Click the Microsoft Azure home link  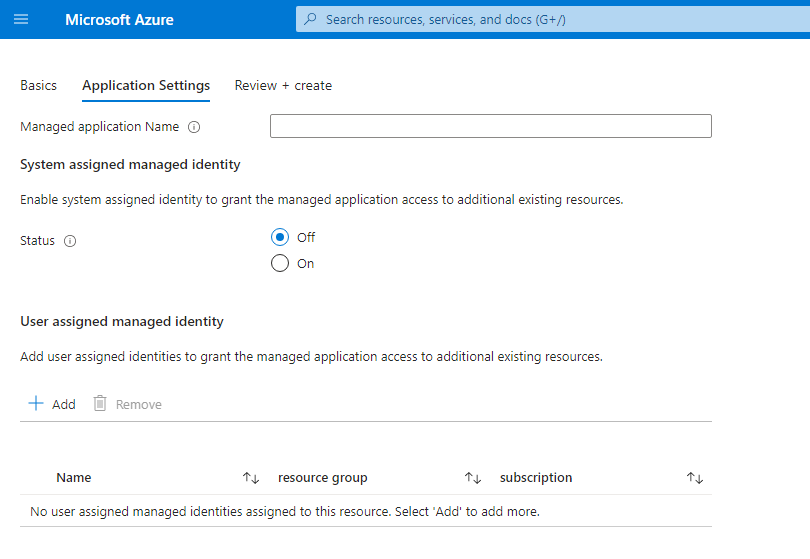coord(119,19)
